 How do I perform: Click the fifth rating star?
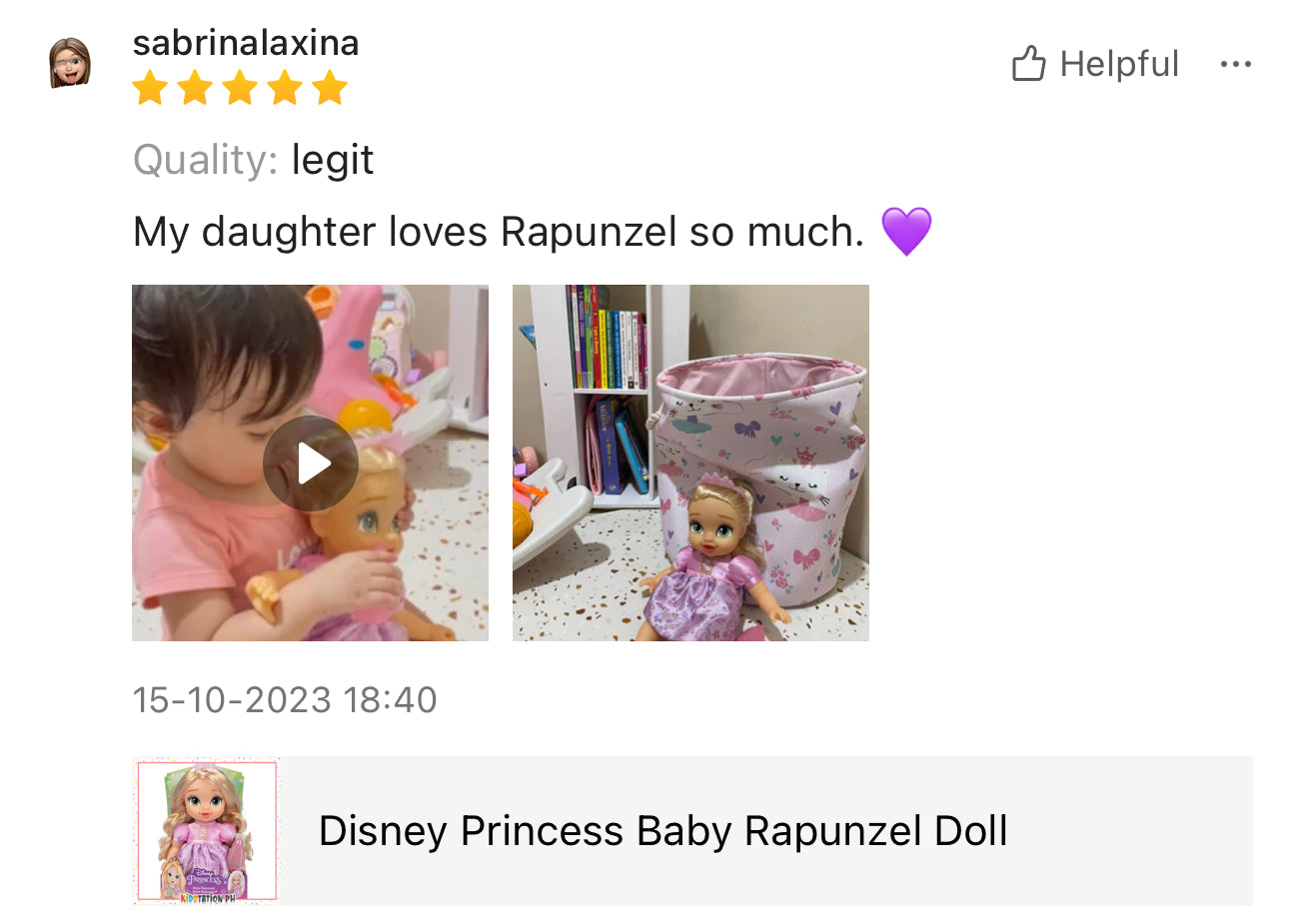click(329, 89)
